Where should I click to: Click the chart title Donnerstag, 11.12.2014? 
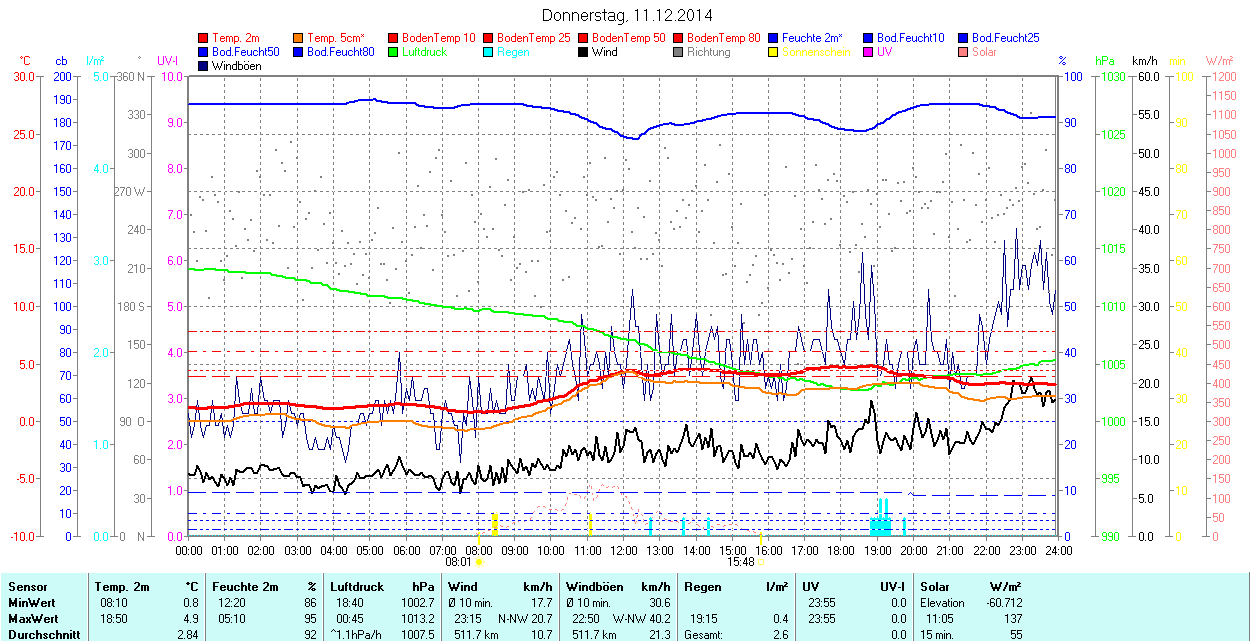coord(627,15)
